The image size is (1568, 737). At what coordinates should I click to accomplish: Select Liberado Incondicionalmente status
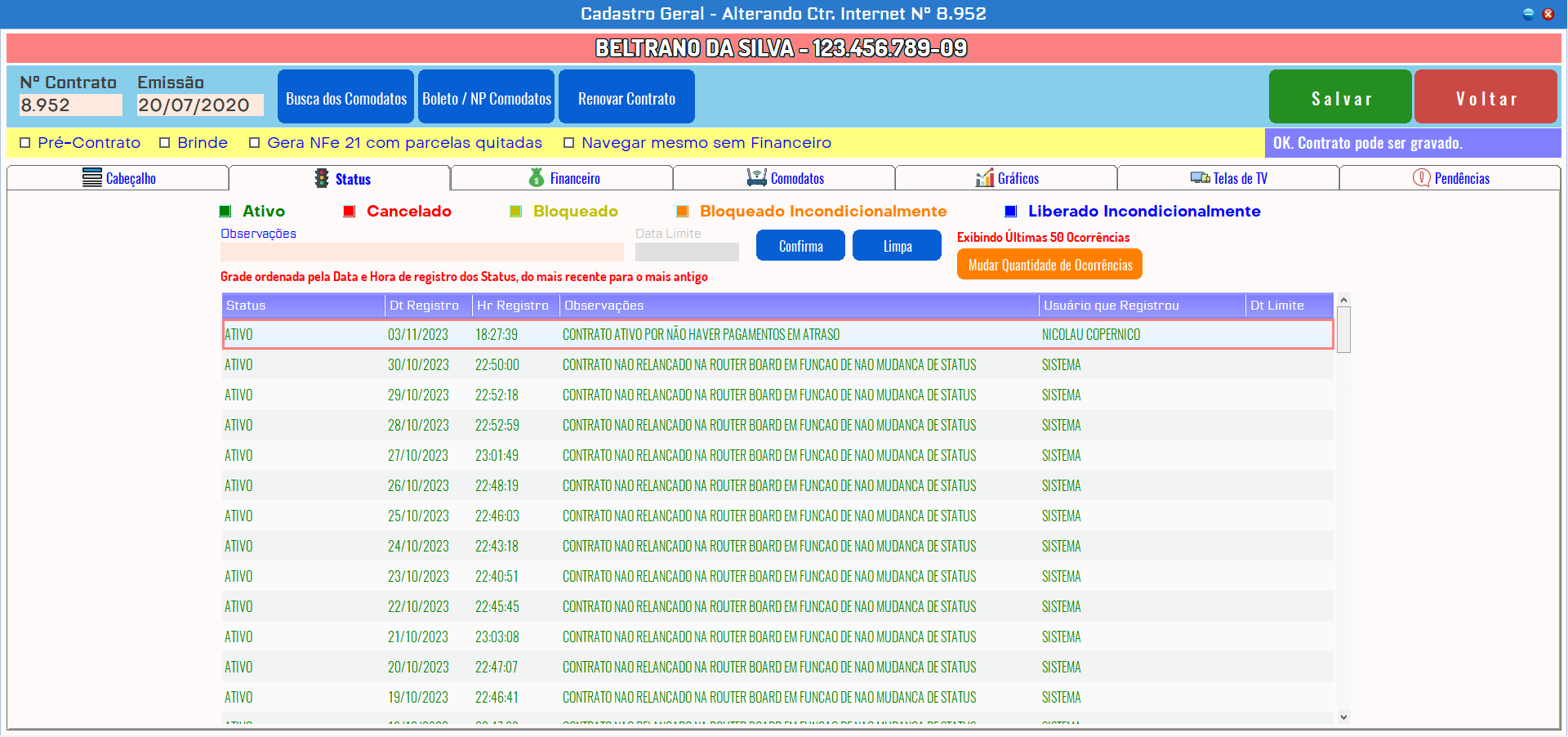click(1011, 212)
